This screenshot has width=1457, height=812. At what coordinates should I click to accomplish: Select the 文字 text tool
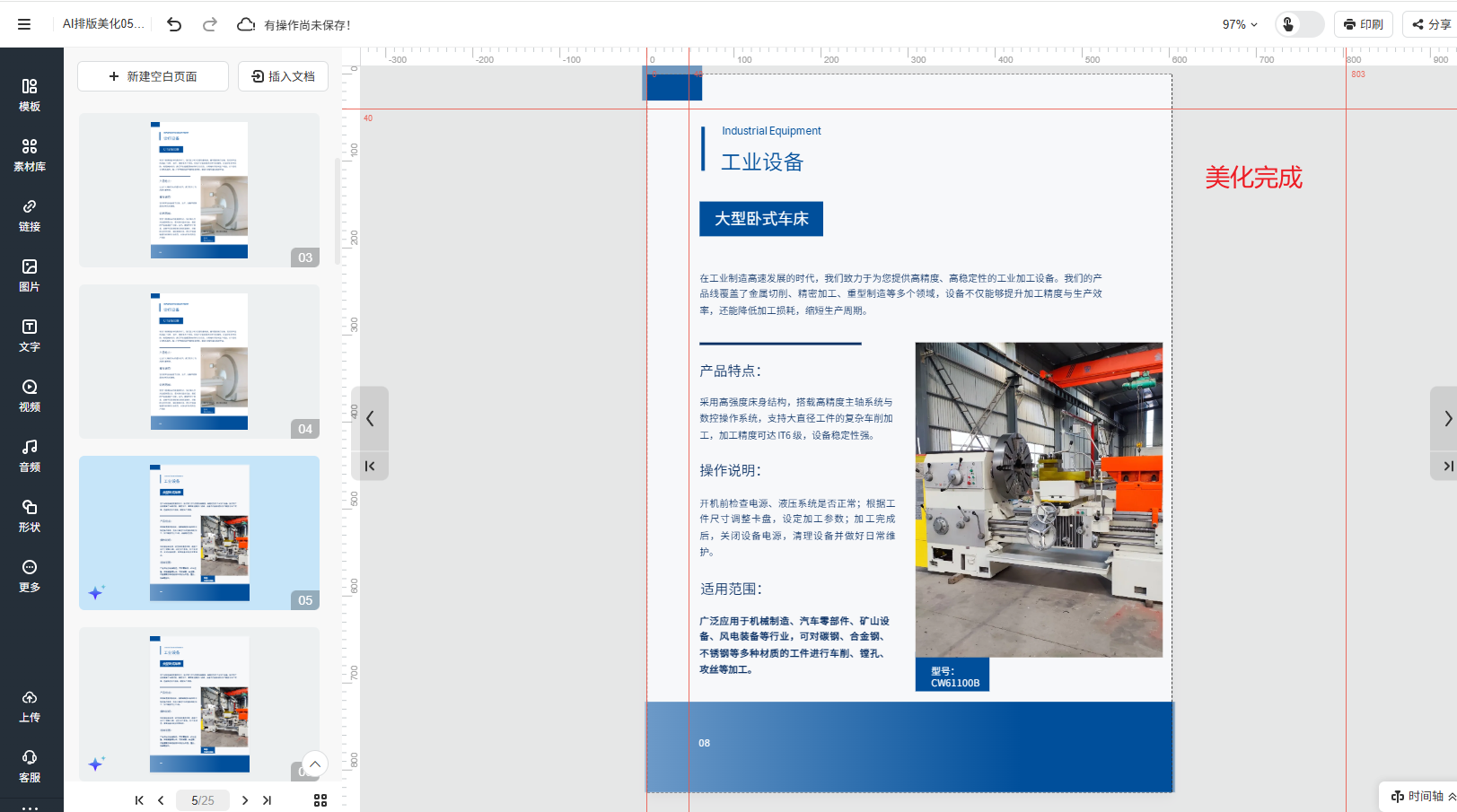click(30, 336)
